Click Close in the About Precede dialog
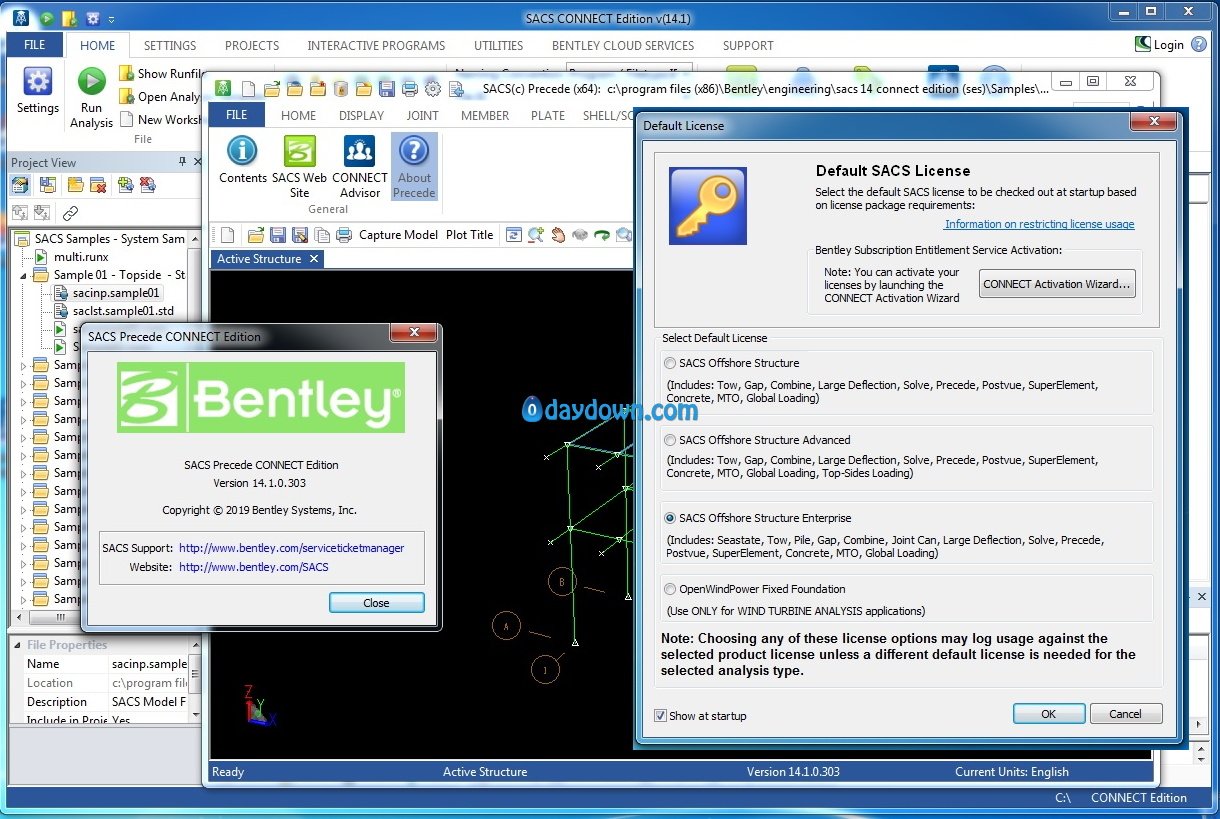Image resolution: width=1220 pixels, height=819 pixels. click(376, 603)
